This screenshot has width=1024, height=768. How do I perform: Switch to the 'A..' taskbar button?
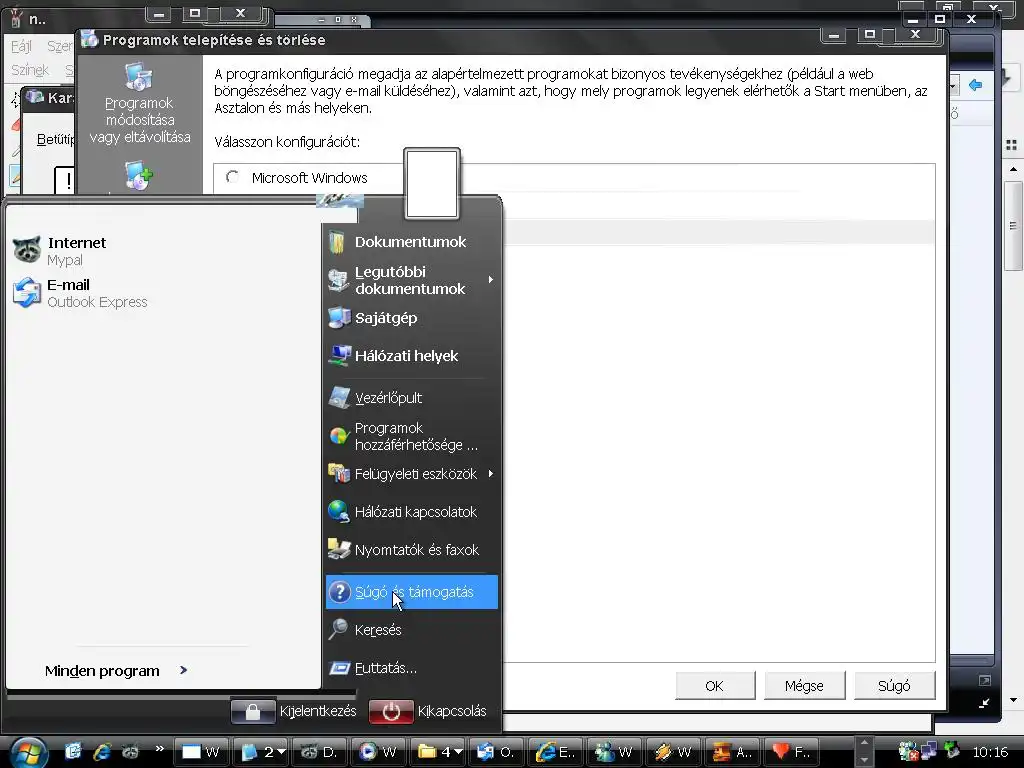[733, 752]
